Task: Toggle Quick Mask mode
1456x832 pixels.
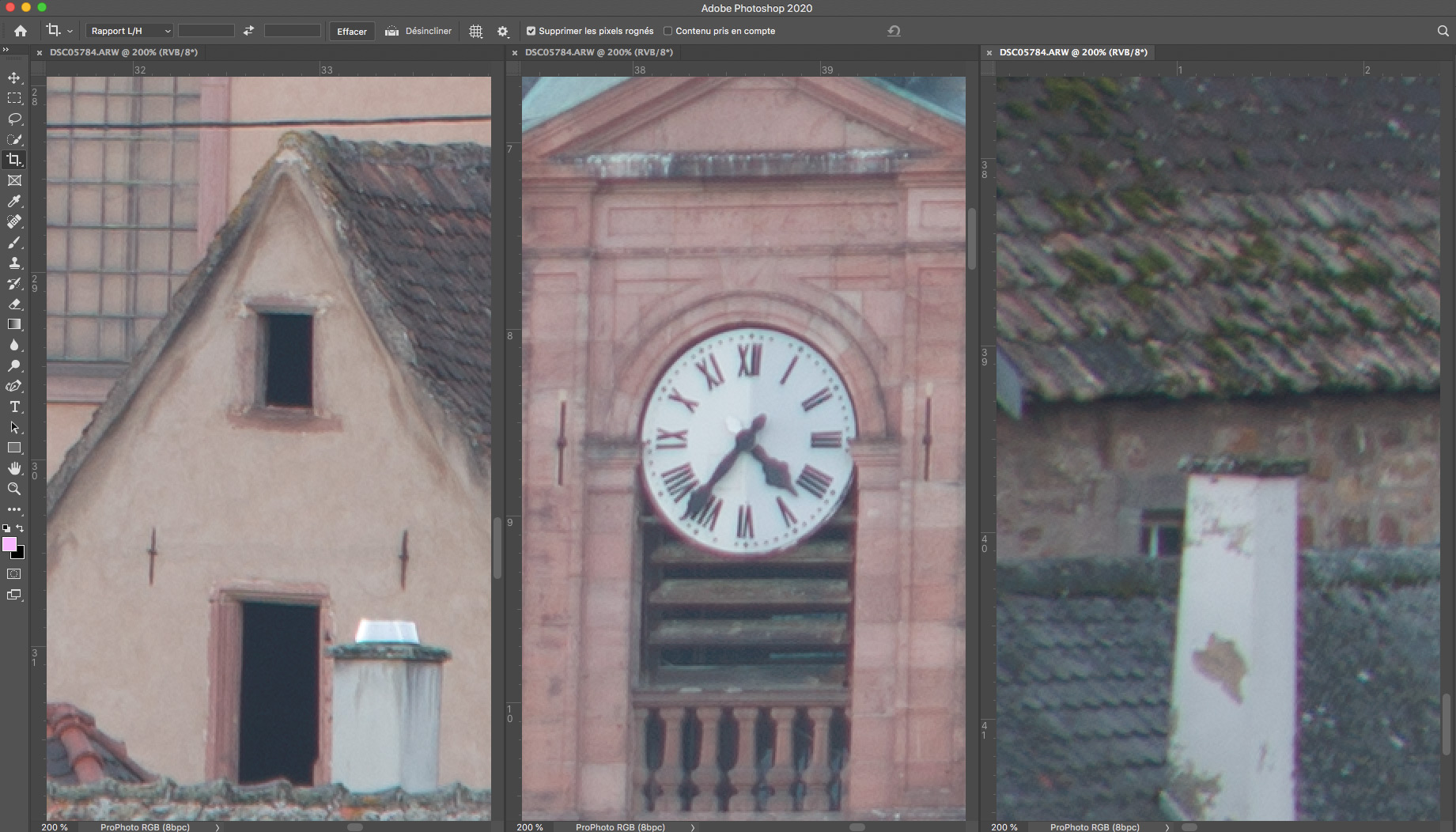Action: click(x=14, y=574)
